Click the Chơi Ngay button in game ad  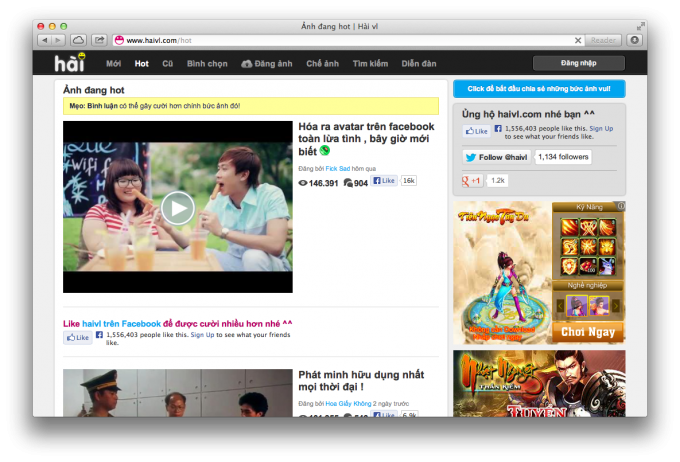click(x=588, y=332)
